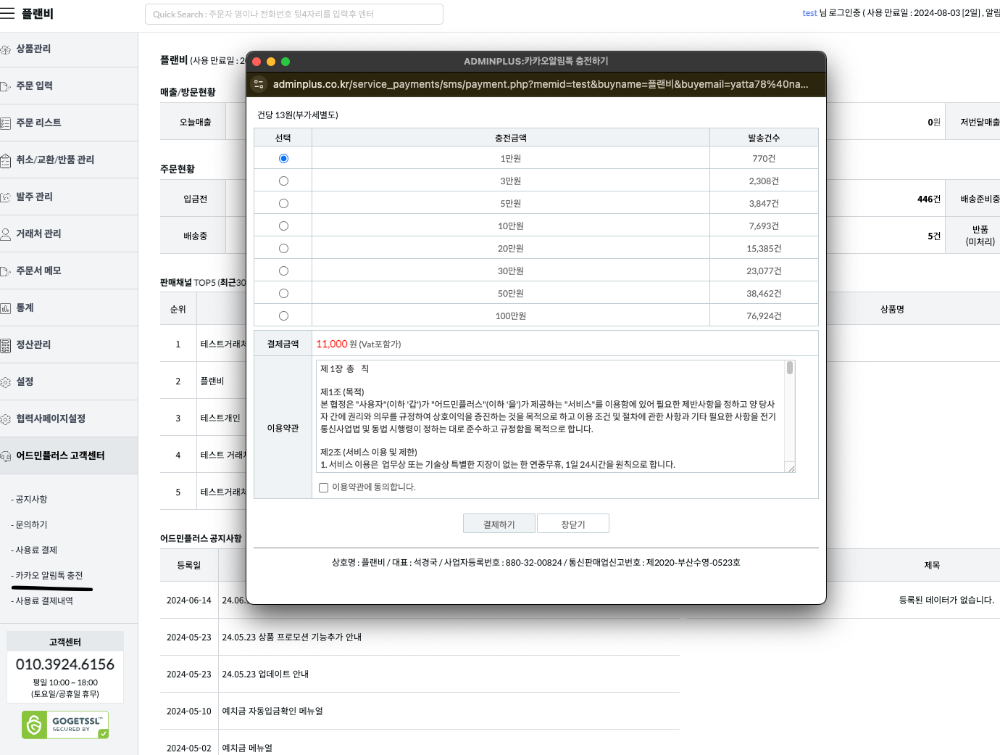This screenshot has height=755, width=1000.
Task: Click the 거래처 관리 sidebar icon
Action: pos(5,234)
